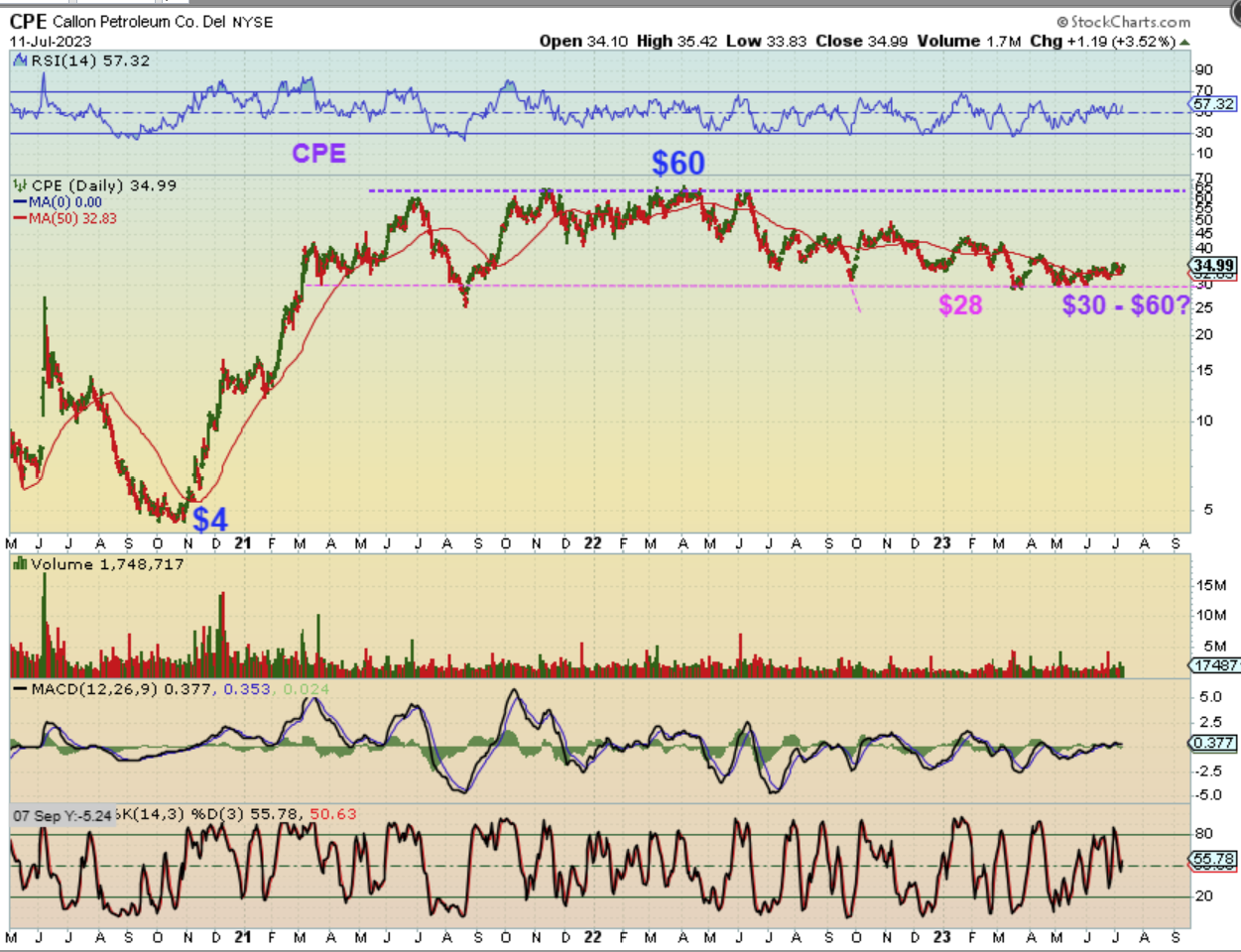Click the 'MA(50) 32.83' legend text

[x=72, y=218]
